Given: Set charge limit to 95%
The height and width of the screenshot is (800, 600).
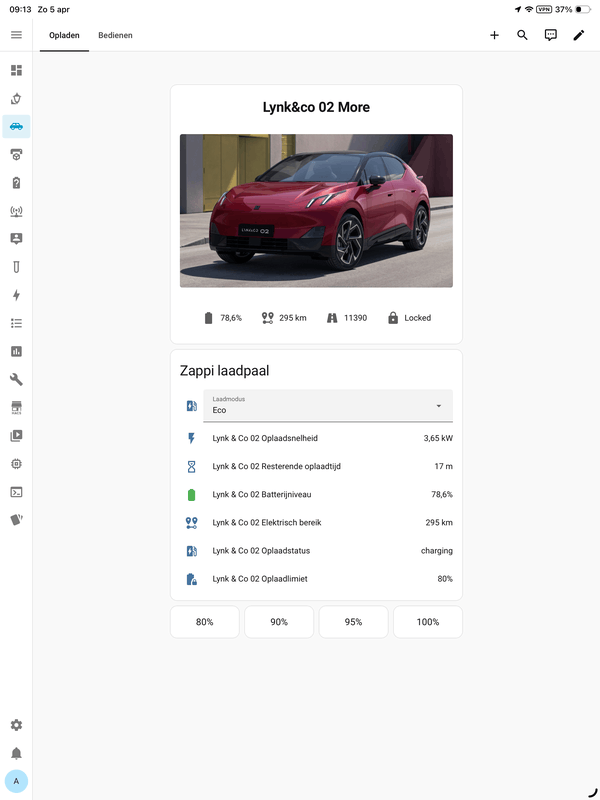Looking at the screenshot, I should coord(354,621).
